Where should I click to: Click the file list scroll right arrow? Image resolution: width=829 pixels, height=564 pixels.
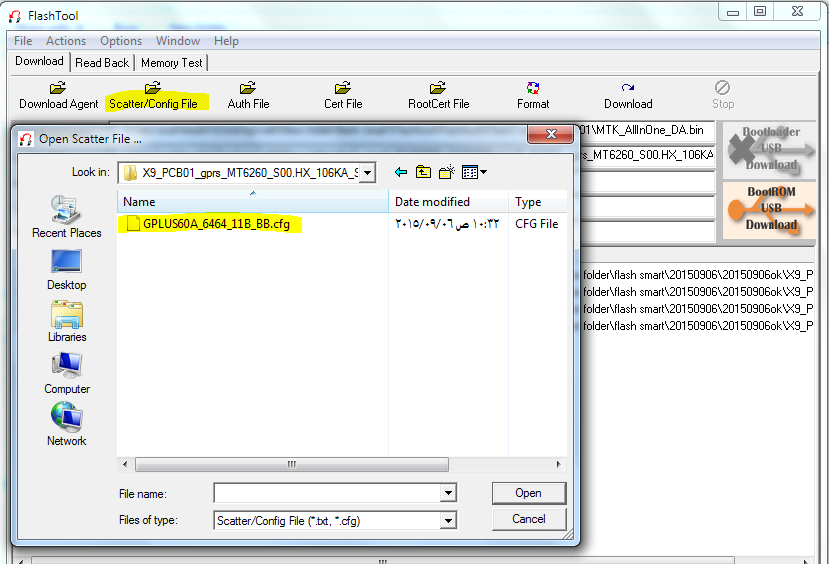tap(559, 465)
